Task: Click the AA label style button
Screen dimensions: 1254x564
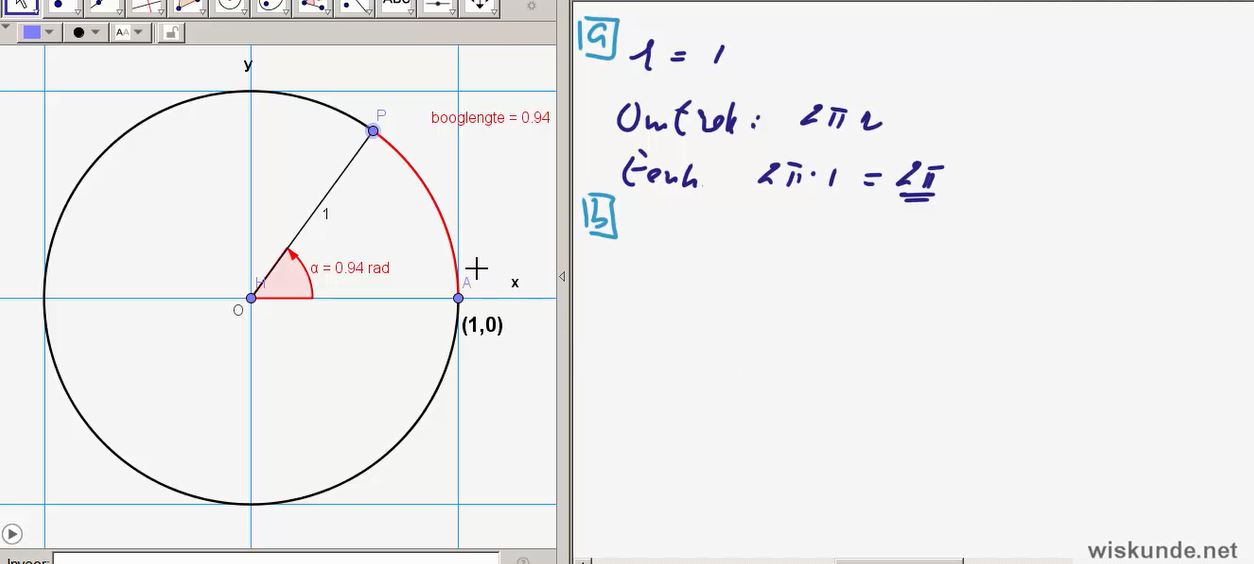Action: point(122,32)
